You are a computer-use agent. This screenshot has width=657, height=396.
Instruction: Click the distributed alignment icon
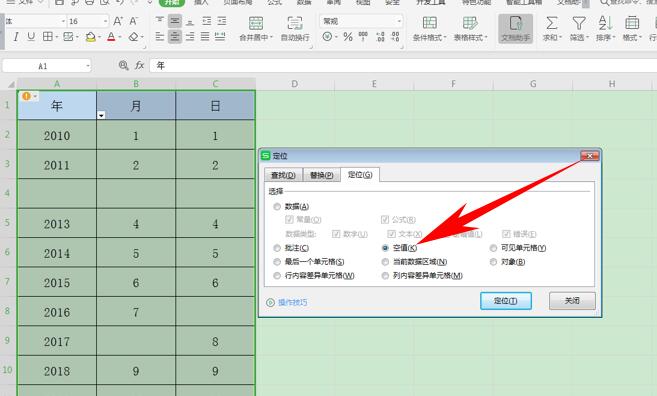pos(220,37)
